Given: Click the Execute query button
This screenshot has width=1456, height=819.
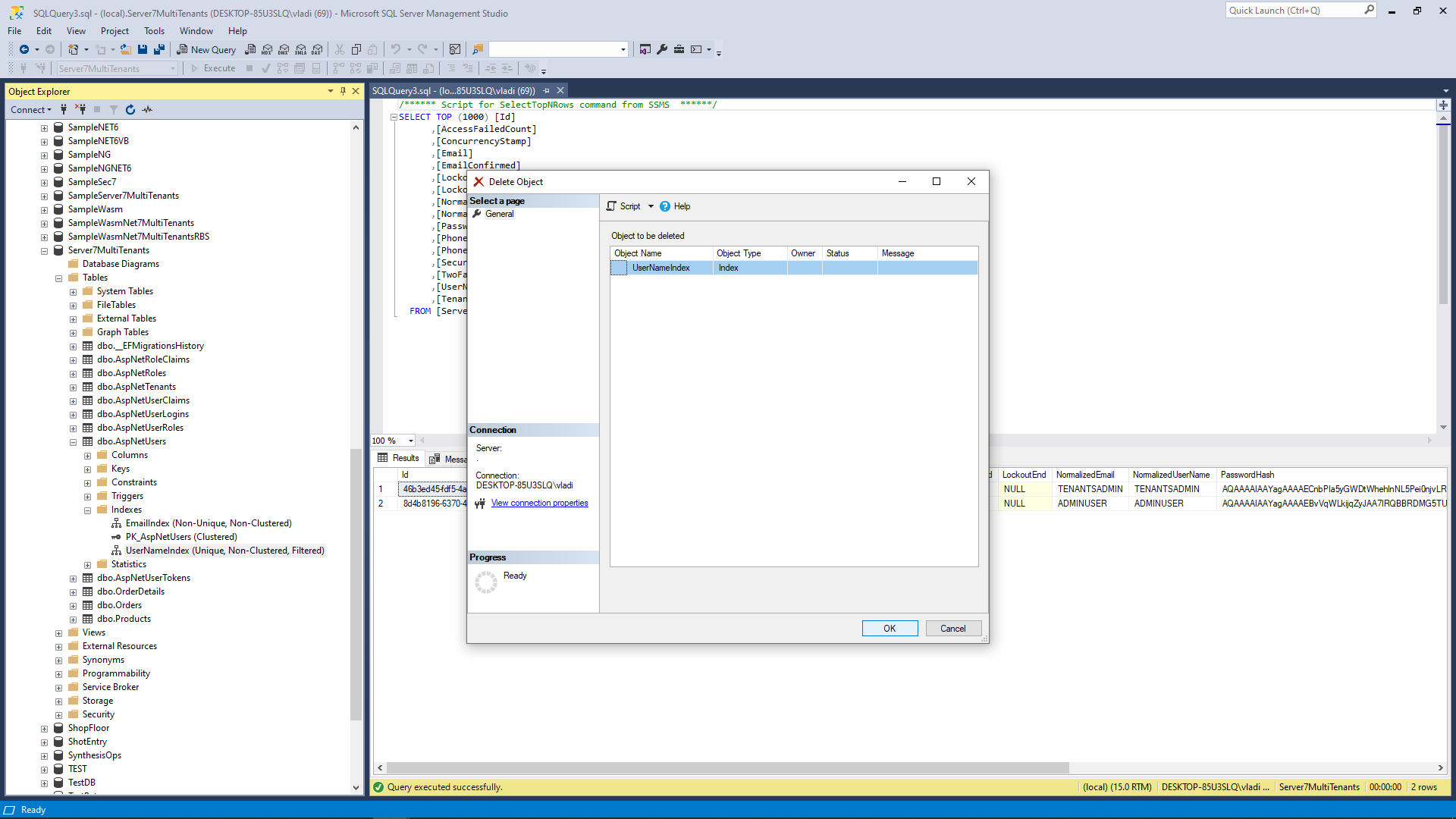Looking at the screenshot, I should tap(213, 68).
